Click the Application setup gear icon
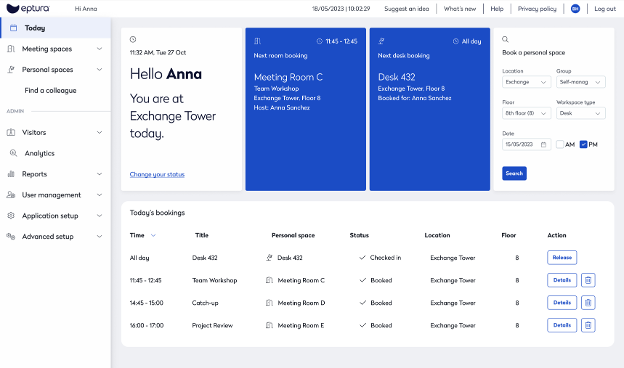This screenshot has height=368, width=624. tap(11, 216)
